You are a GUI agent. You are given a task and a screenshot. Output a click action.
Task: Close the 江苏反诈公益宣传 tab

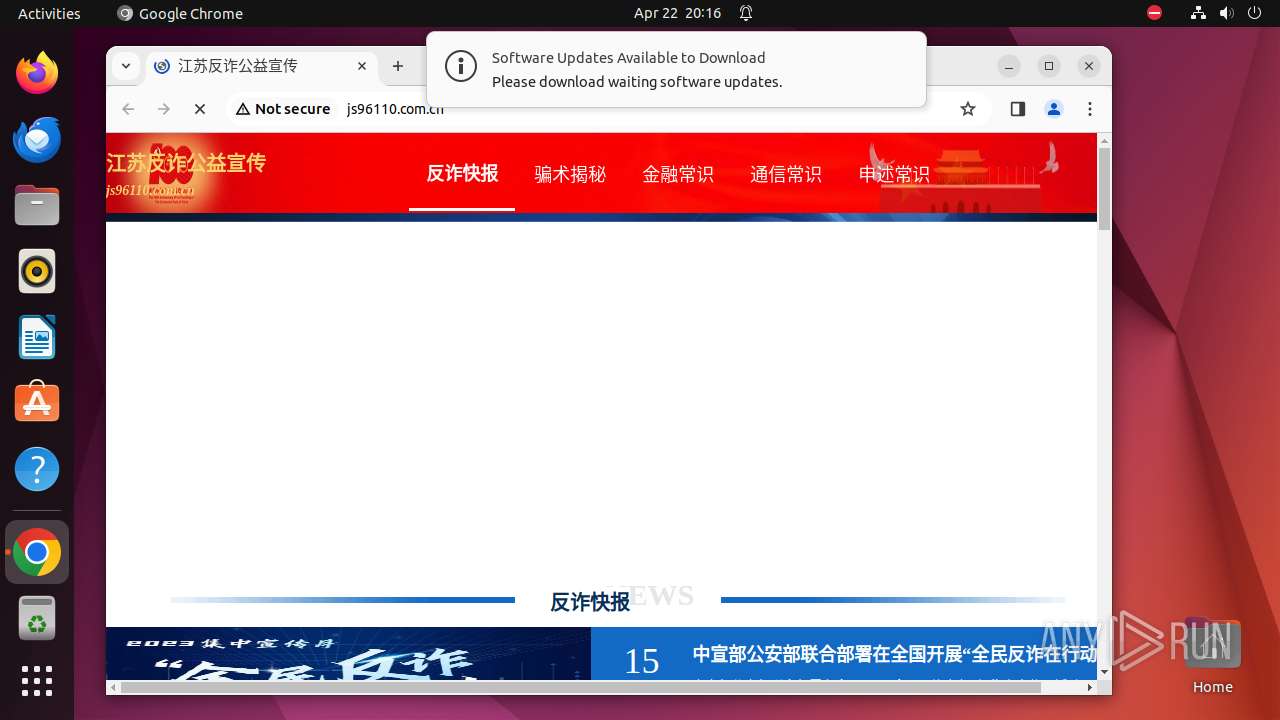[x=362, y=66]
